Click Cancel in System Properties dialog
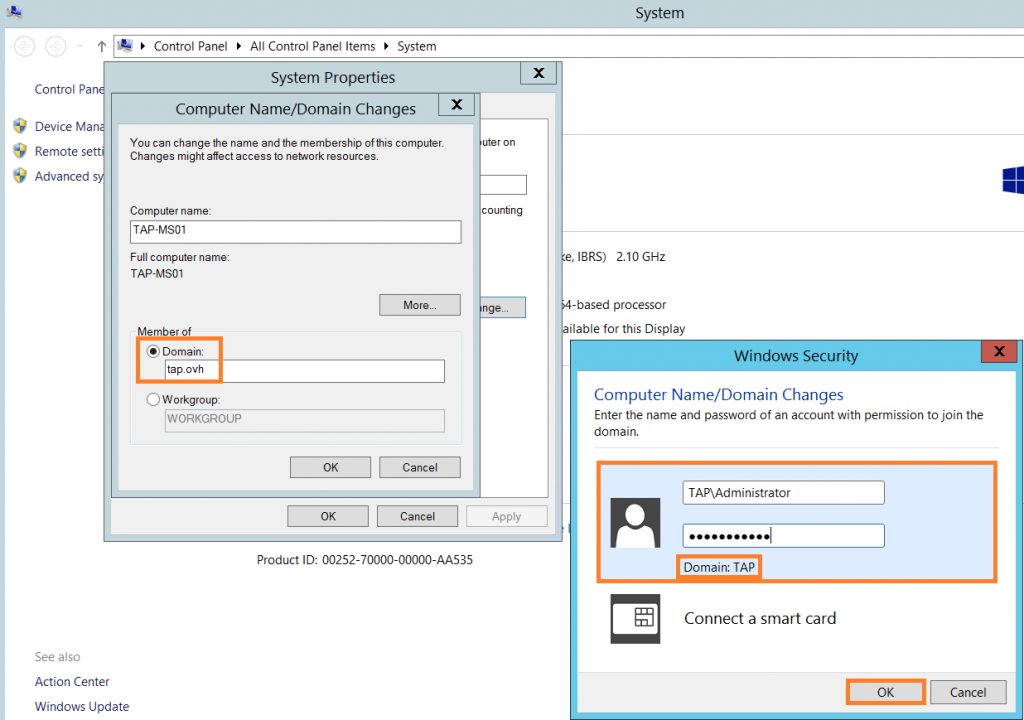 pos(417,516)
